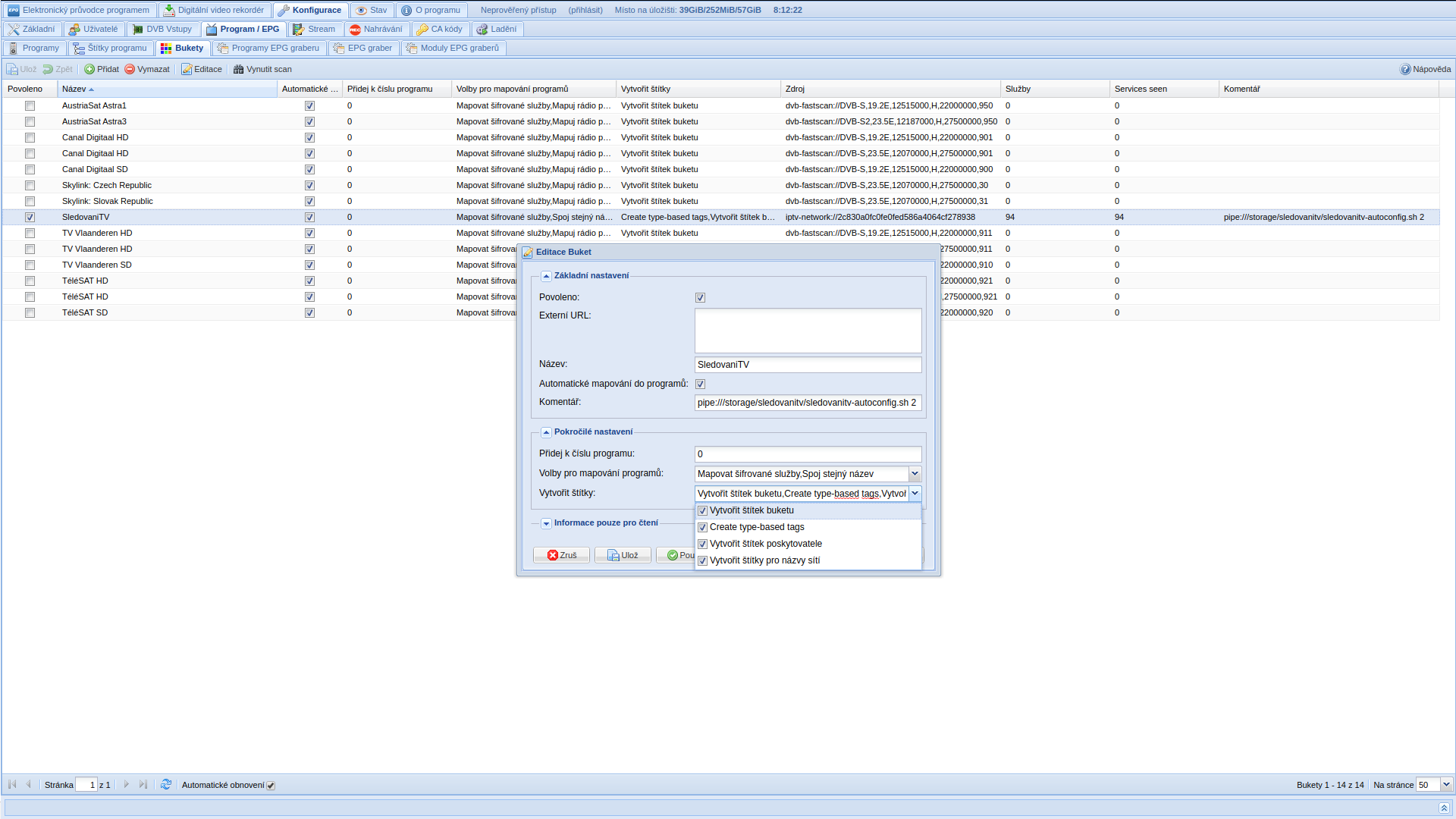The image size is (1456, 819).
Task: Toggle the Create type-based tags option
Action: [x=702, y=527]
